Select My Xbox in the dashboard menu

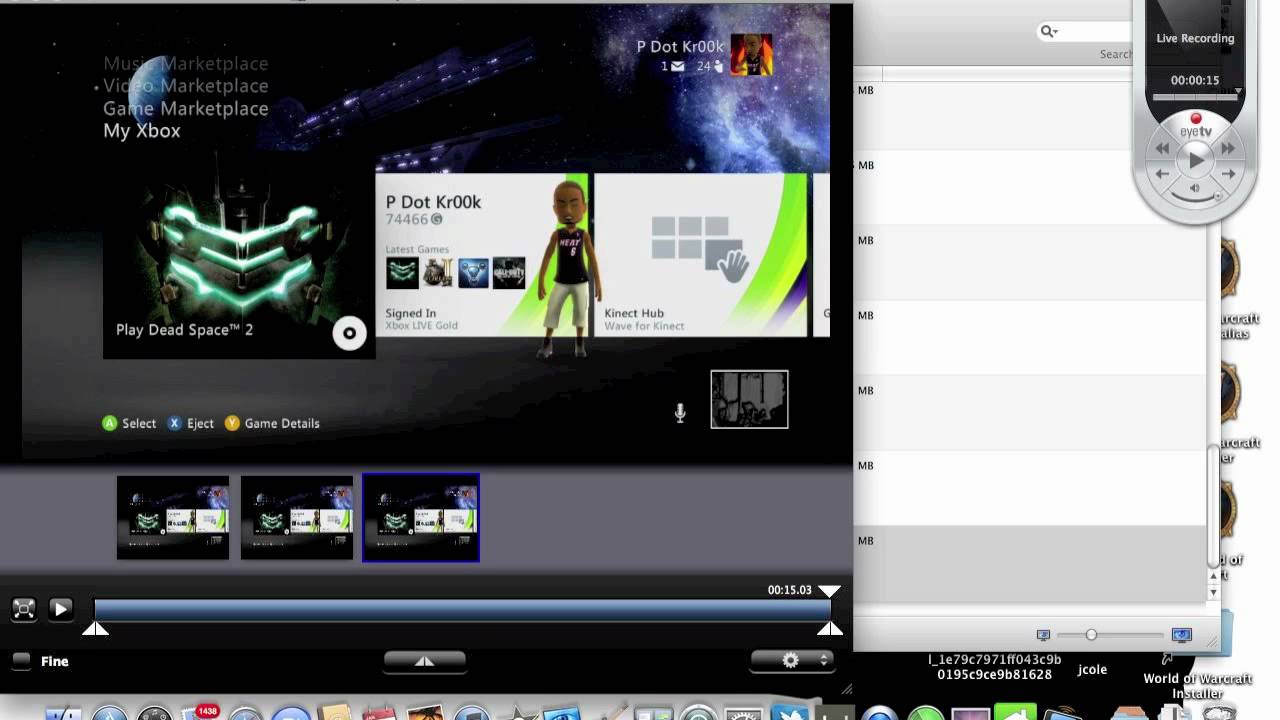142,131
